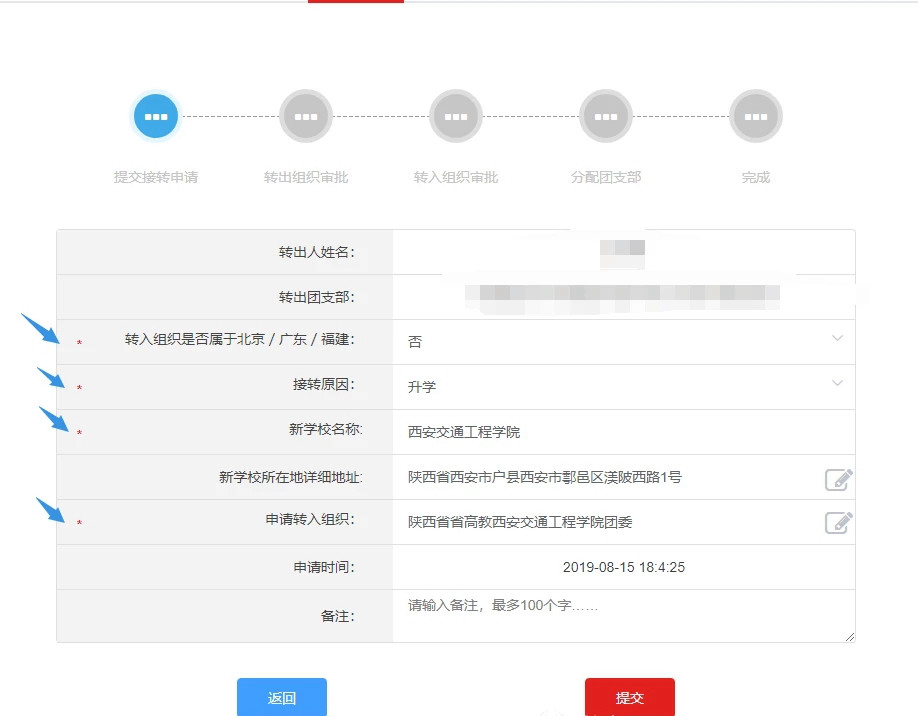Click the 转出组织审批 step label
This screenshot has width=918, height=716.
click(x=306, y=177)
